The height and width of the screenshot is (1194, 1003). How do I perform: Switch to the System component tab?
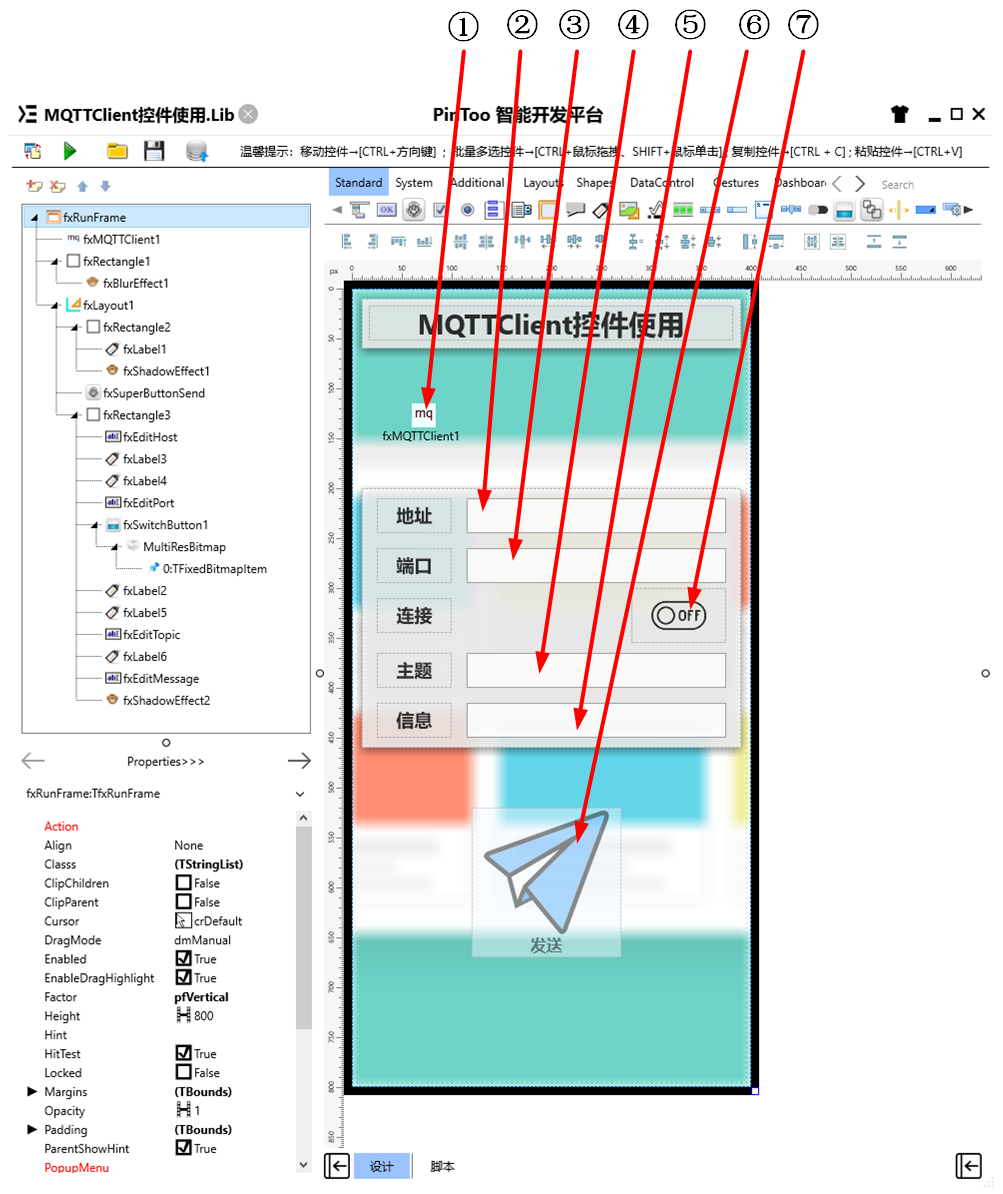point(414,183)
